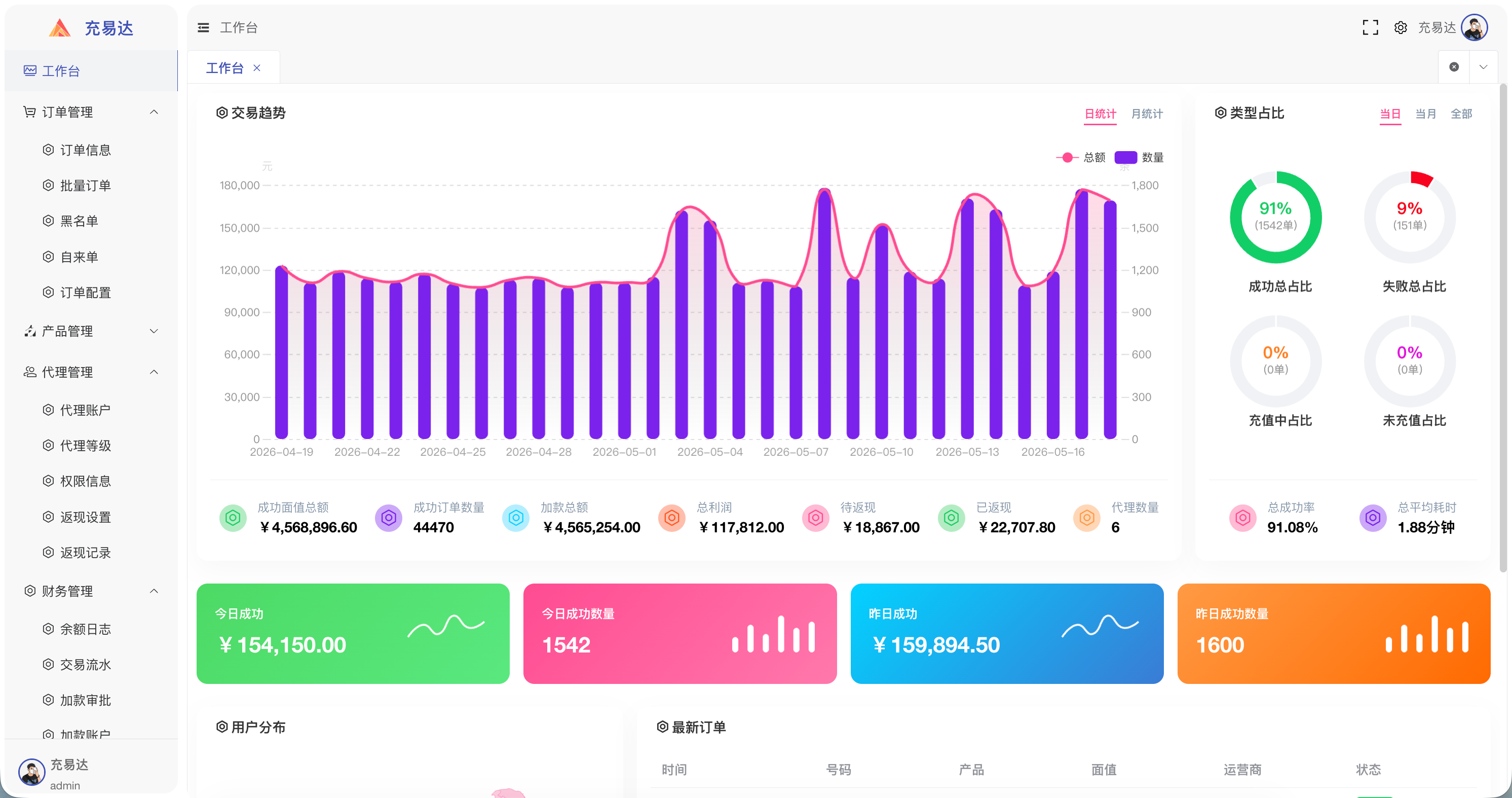Switch trend chart to 月统计

(1147, 114)
